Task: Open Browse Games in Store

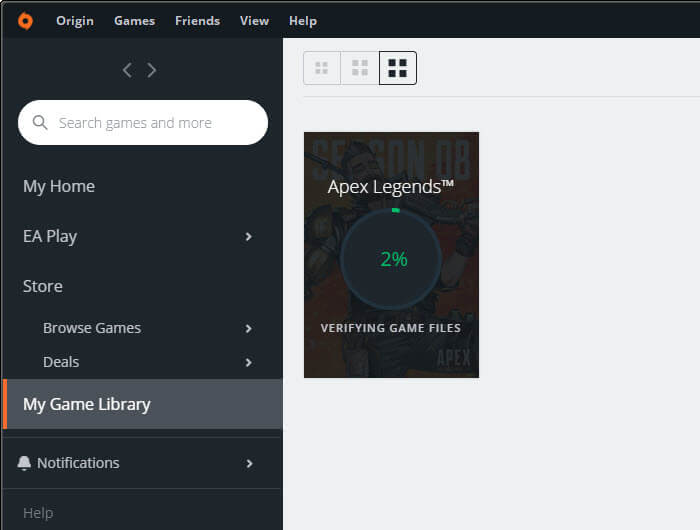Action: [x=92, y=328]
